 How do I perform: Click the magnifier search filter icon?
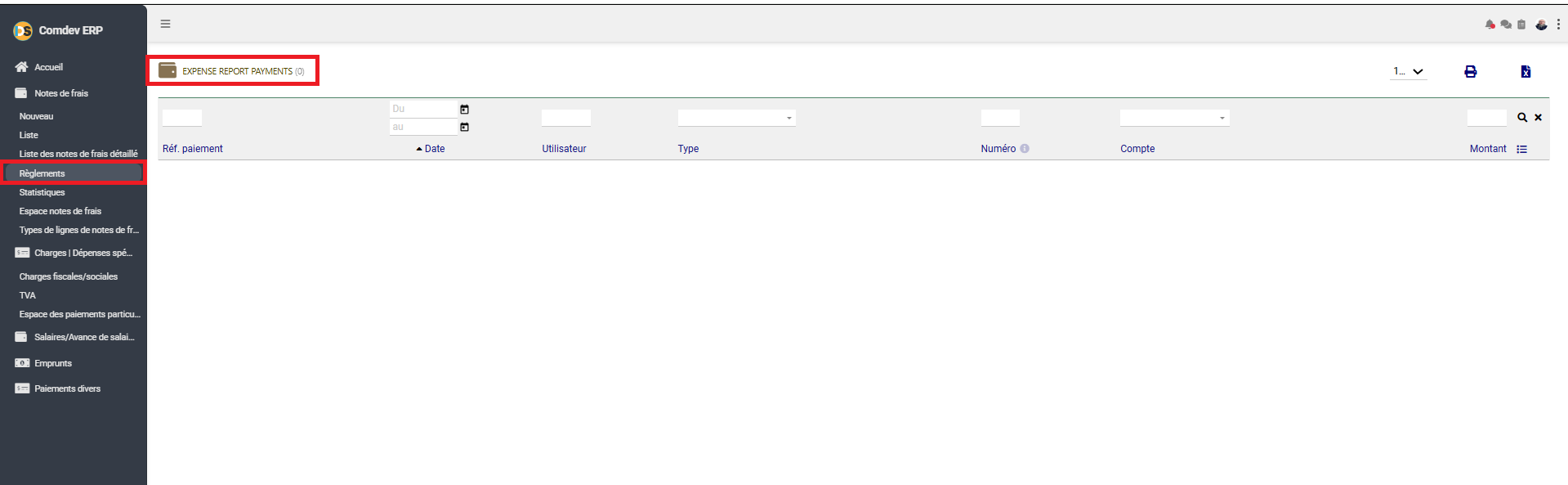[1522, 118]
